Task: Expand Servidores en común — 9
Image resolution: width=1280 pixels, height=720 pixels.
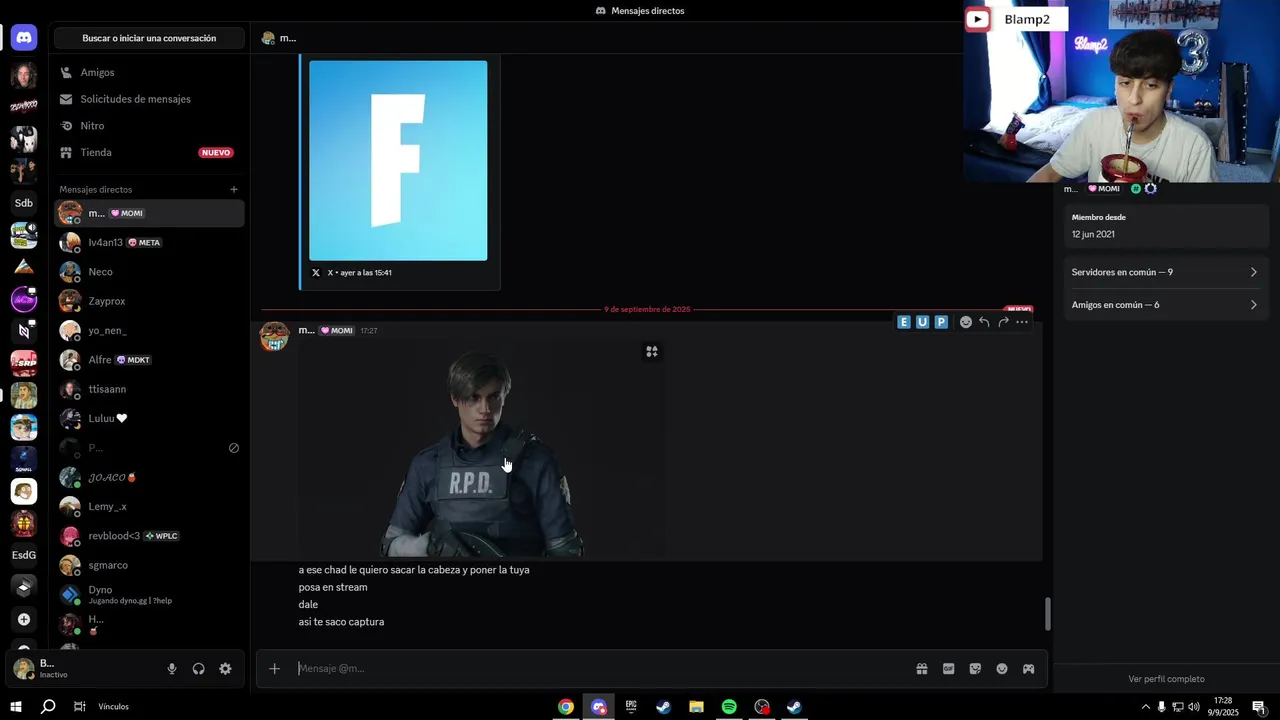Action: (x=1164, y=272)
